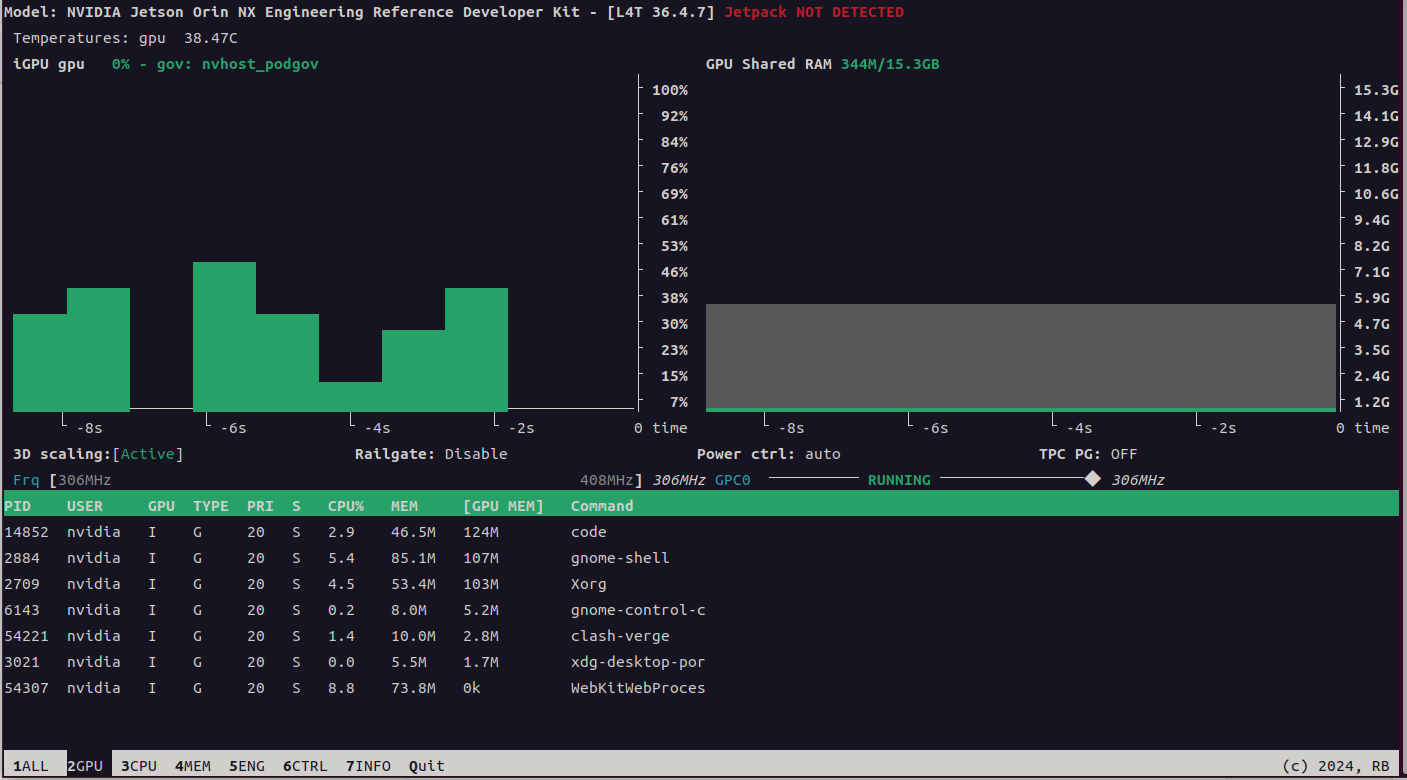Screen dimensions: 1407x780
Task: Click the TPC PG OFF value
Action: (x=1124, y=454)
